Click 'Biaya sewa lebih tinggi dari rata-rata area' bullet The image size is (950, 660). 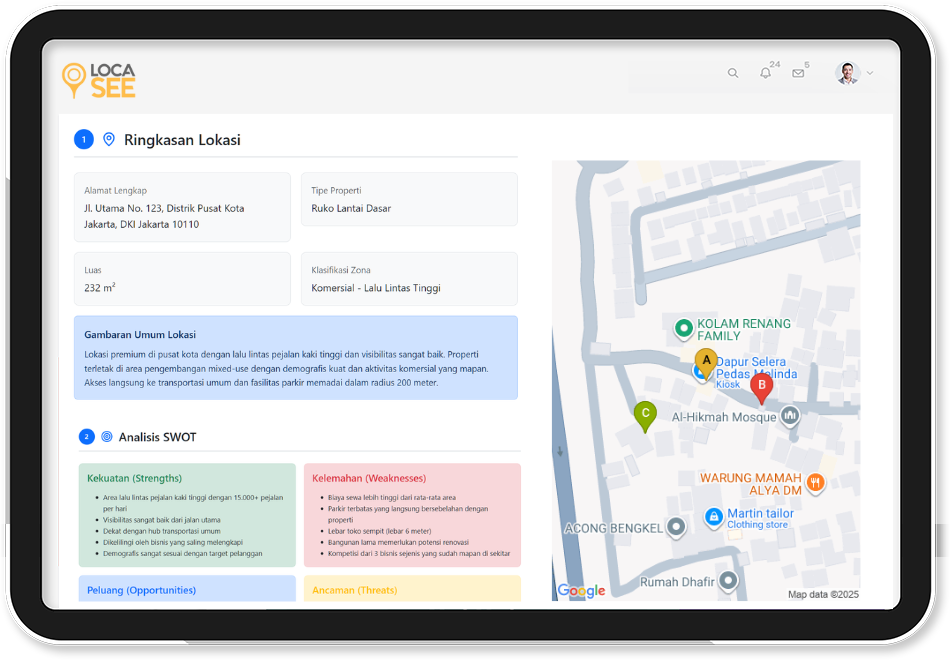(392, 498)
